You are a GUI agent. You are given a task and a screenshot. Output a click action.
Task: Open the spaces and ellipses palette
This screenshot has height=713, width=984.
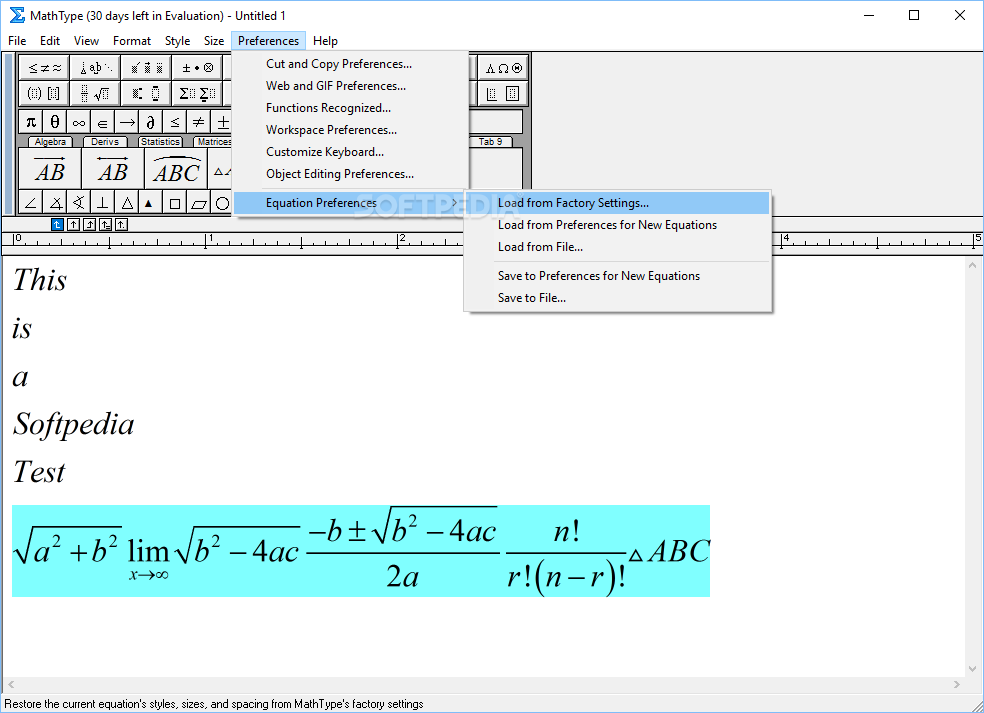pos(95,68)
